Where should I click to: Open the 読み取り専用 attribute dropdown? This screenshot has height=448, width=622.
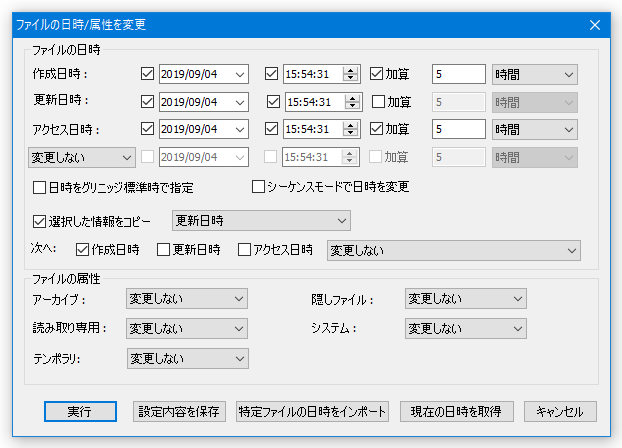tap(187, 329)
